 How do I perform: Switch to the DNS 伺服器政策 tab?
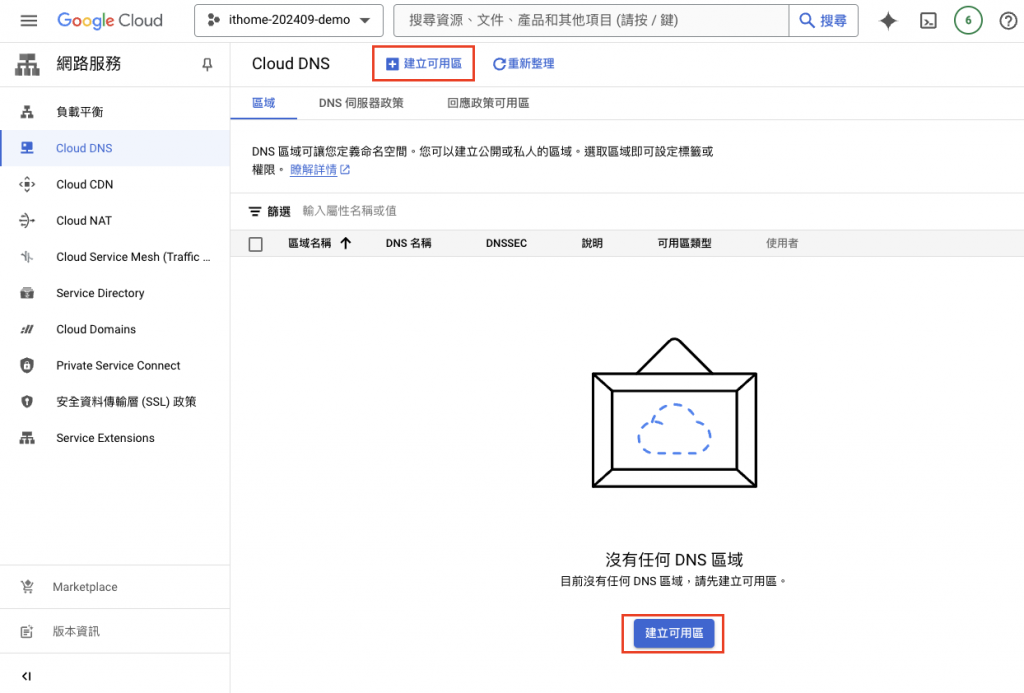[x=361, y=103]
